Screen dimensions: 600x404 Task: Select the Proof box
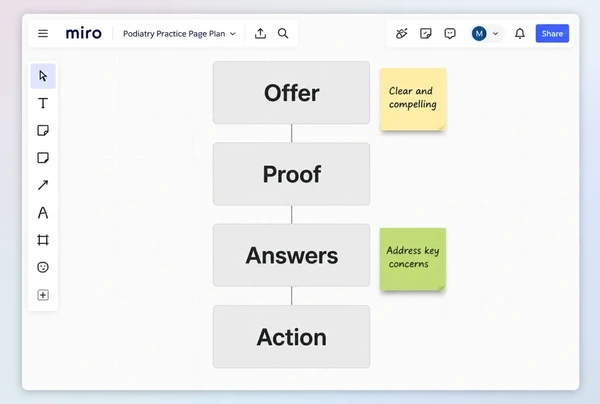click(292, 174)
